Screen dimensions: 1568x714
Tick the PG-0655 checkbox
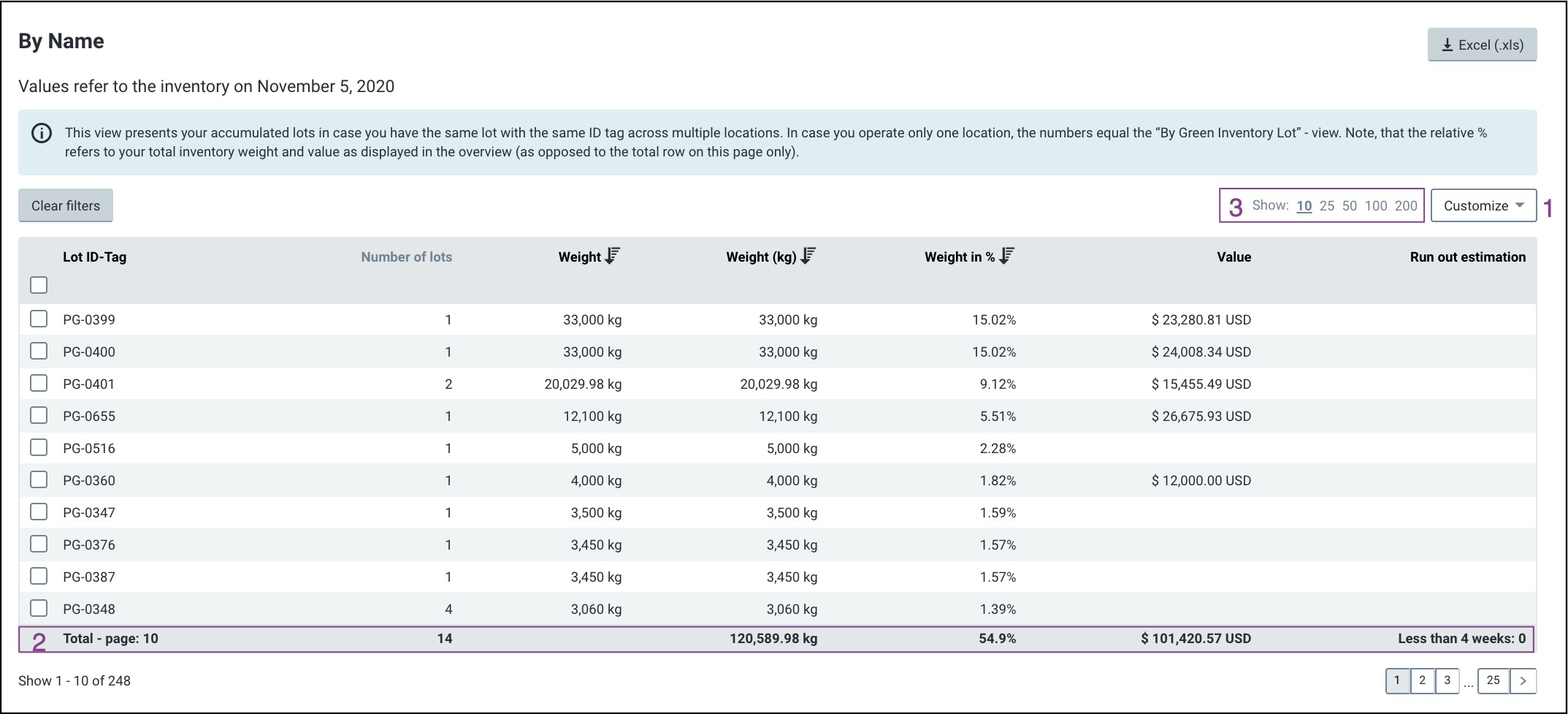pos(39,415)
